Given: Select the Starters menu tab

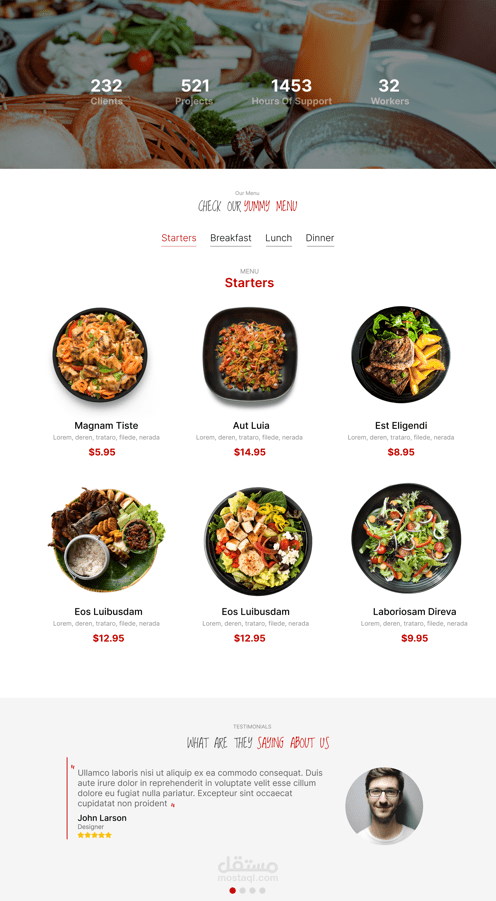Looking at the screenshot, I should pyautogui.click(x=179, y=238).
